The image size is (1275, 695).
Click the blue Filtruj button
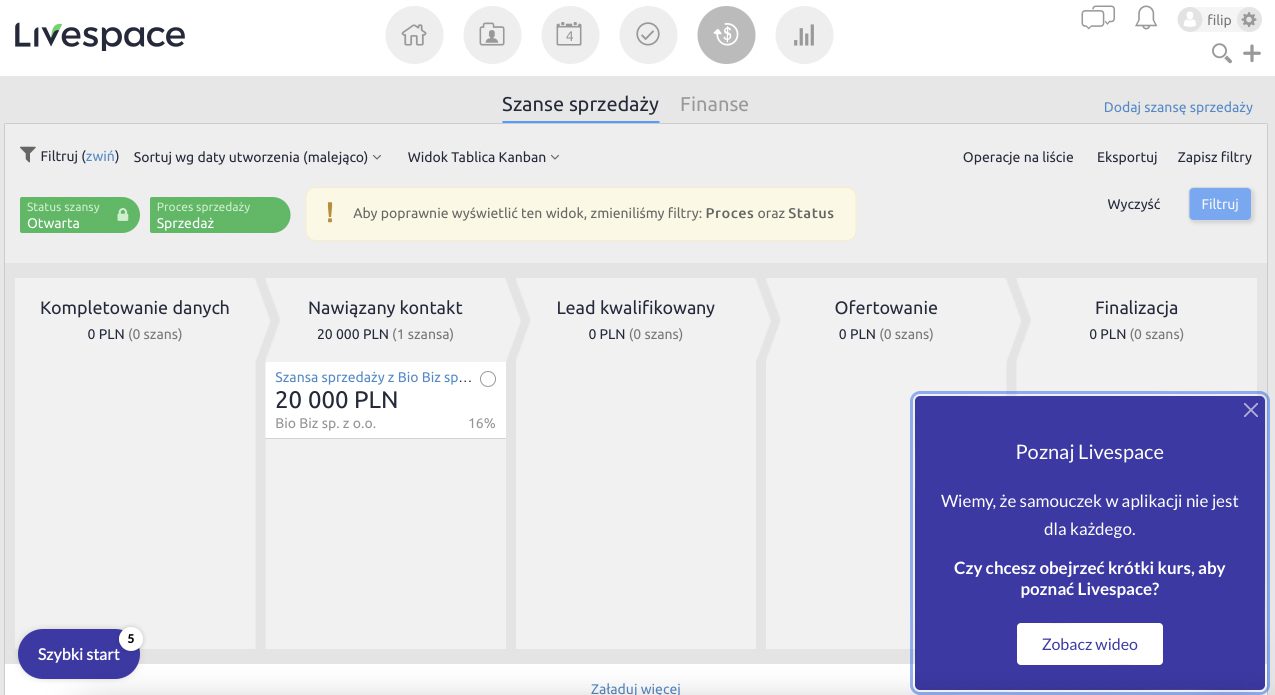click(1219, 204)
